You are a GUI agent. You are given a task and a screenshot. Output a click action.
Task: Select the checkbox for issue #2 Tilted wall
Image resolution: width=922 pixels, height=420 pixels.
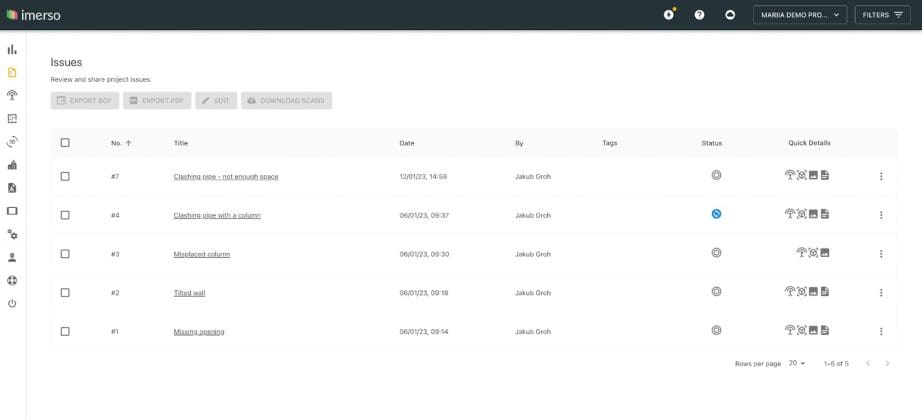coord(65,293)
